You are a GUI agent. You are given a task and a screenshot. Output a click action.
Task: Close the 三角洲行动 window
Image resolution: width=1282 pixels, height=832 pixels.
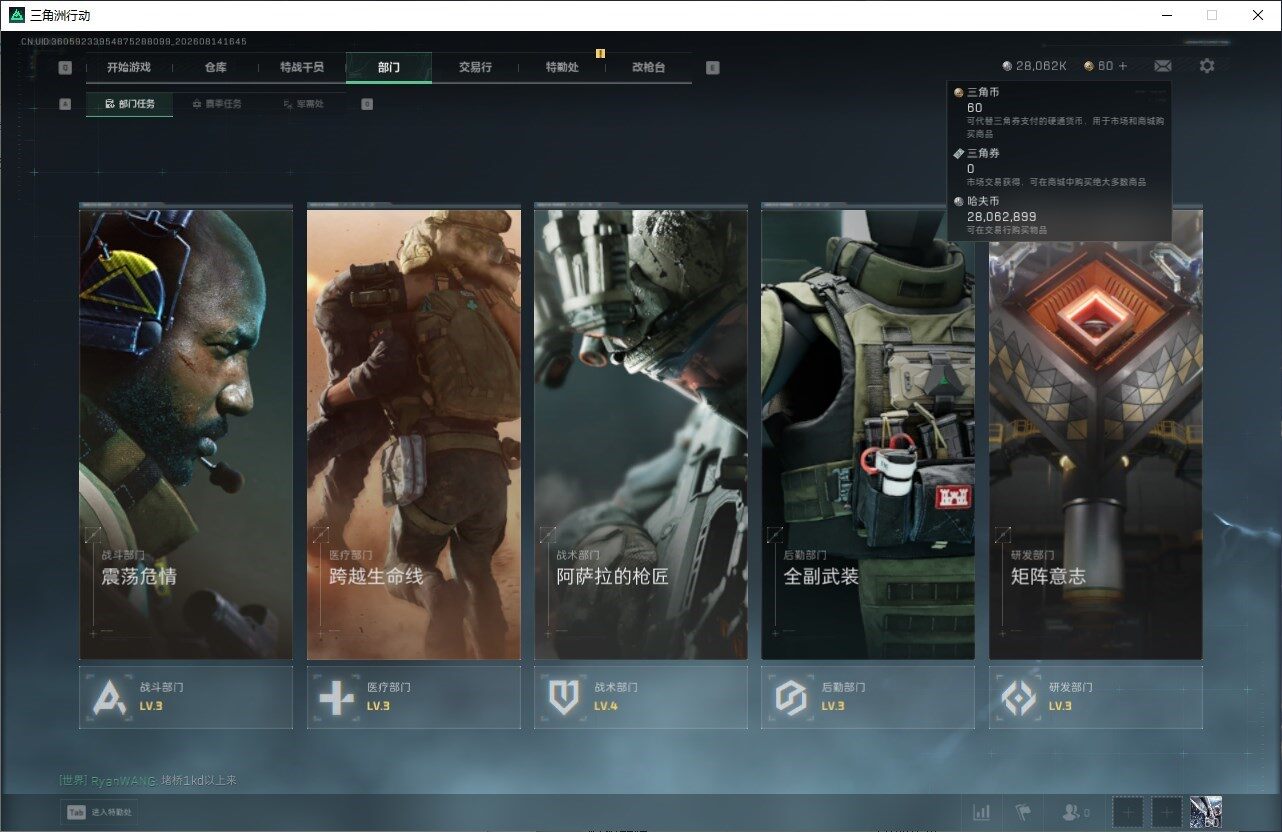click(1258, 15)
